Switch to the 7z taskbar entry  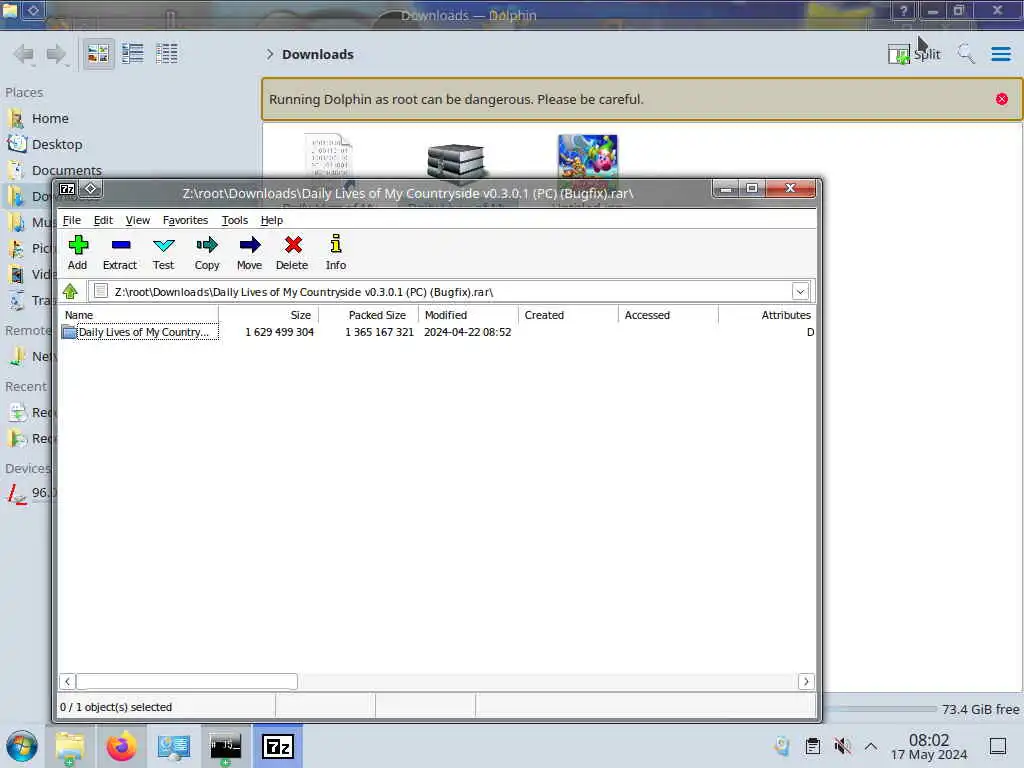pos(278,746)
